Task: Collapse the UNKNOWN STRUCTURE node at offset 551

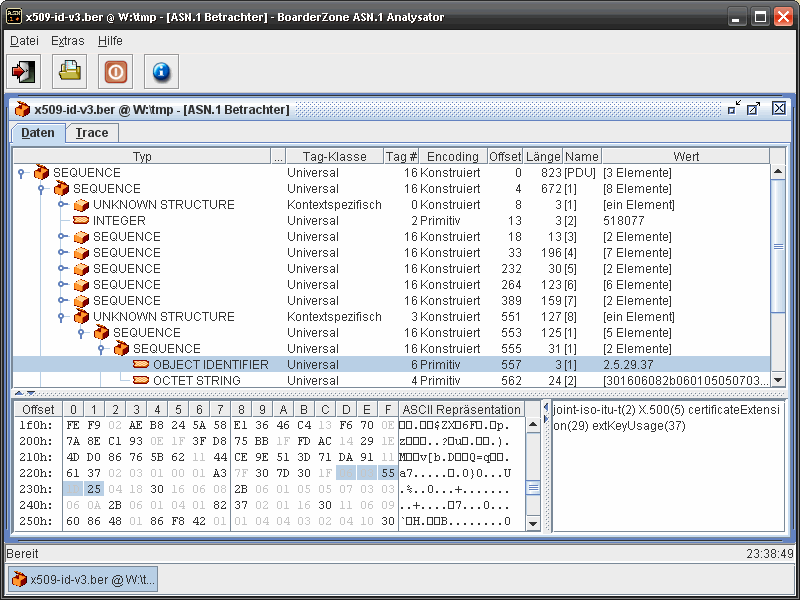Action: (61, 317)
